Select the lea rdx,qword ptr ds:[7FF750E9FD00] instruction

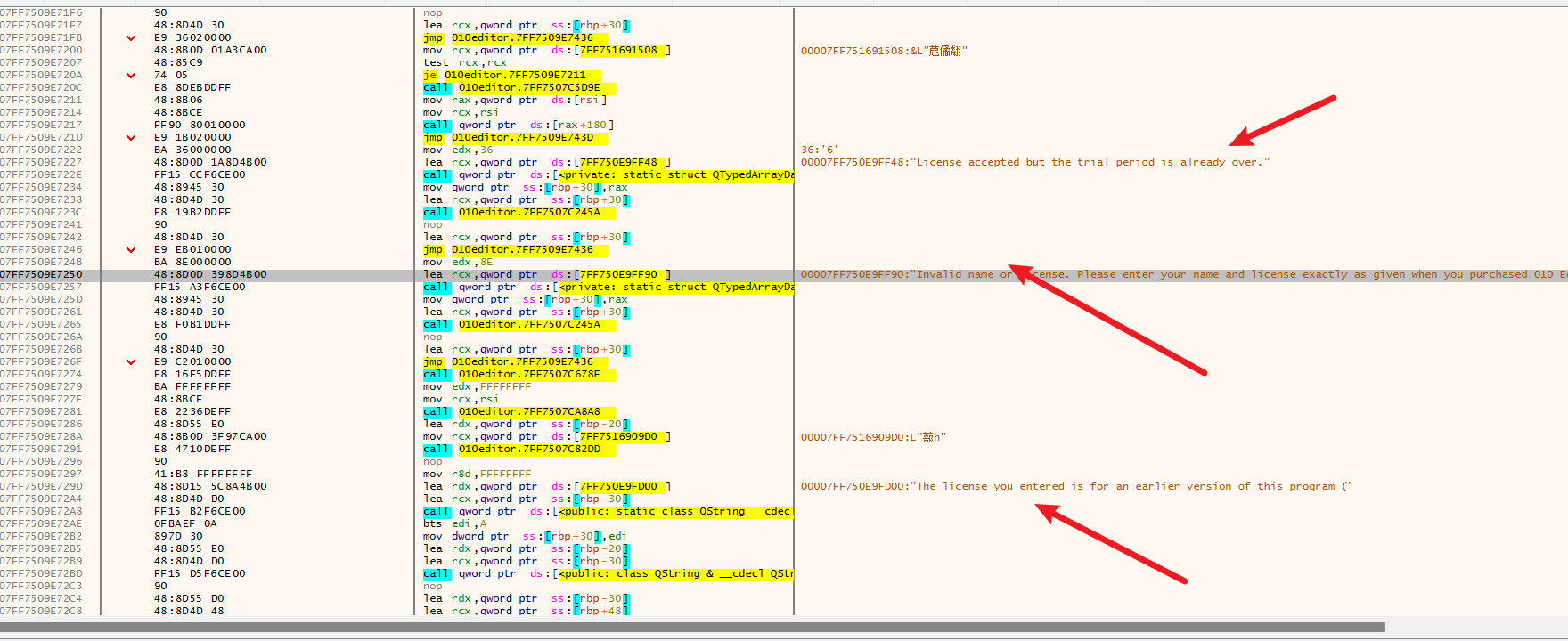547,487
